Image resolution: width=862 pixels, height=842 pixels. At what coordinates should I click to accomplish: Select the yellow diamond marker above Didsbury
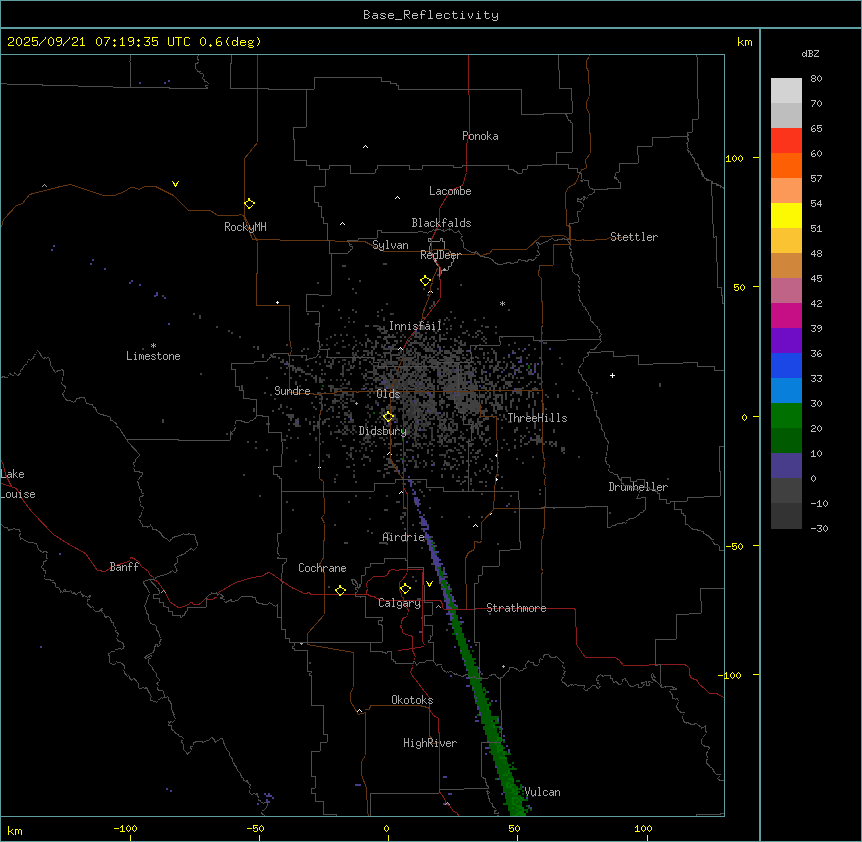click(388, 417)
